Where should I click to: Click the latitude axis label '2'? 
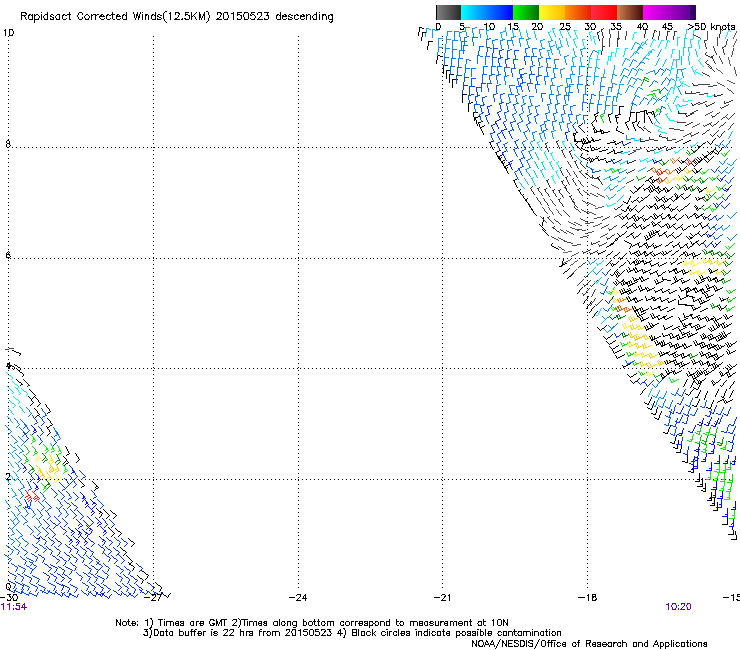click(8, 477)
